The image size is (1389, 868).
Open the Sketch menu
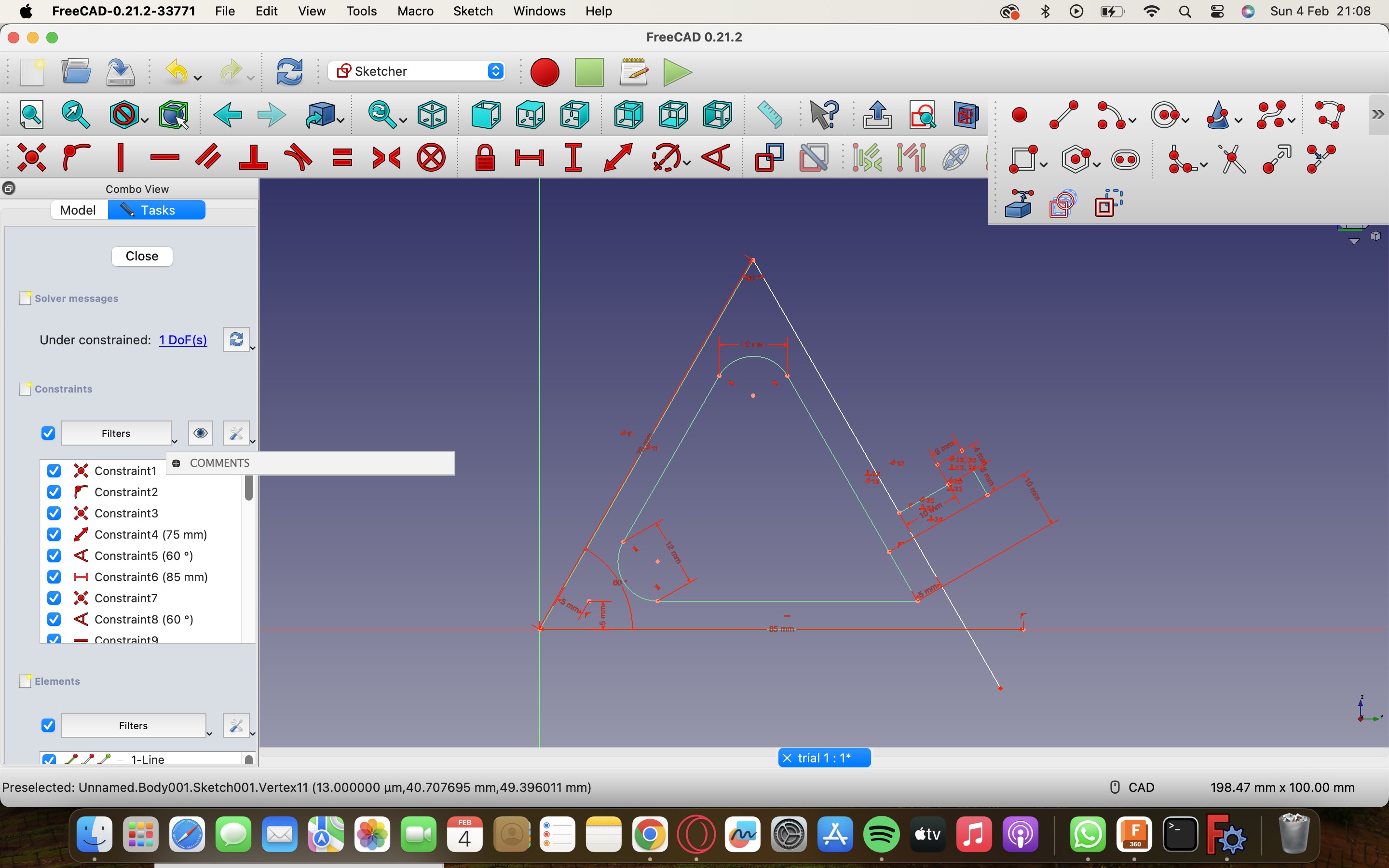pyautogui.click(x=473, y=11)
